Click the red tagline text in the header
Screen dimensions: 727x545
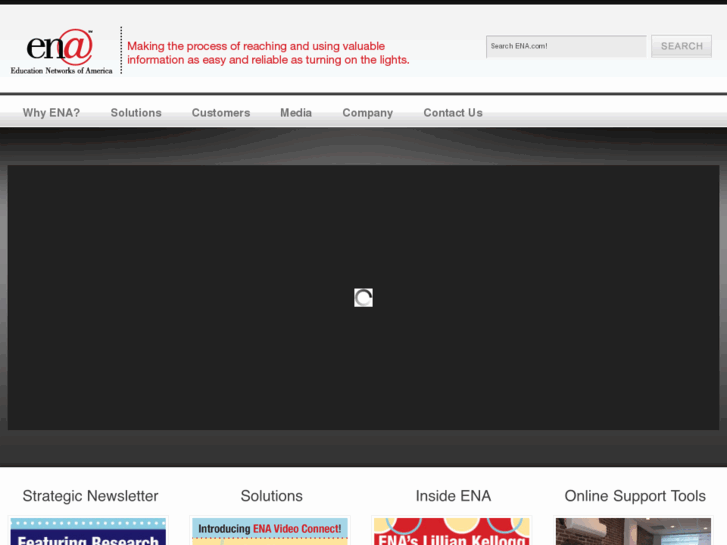(x=268, y=53)
